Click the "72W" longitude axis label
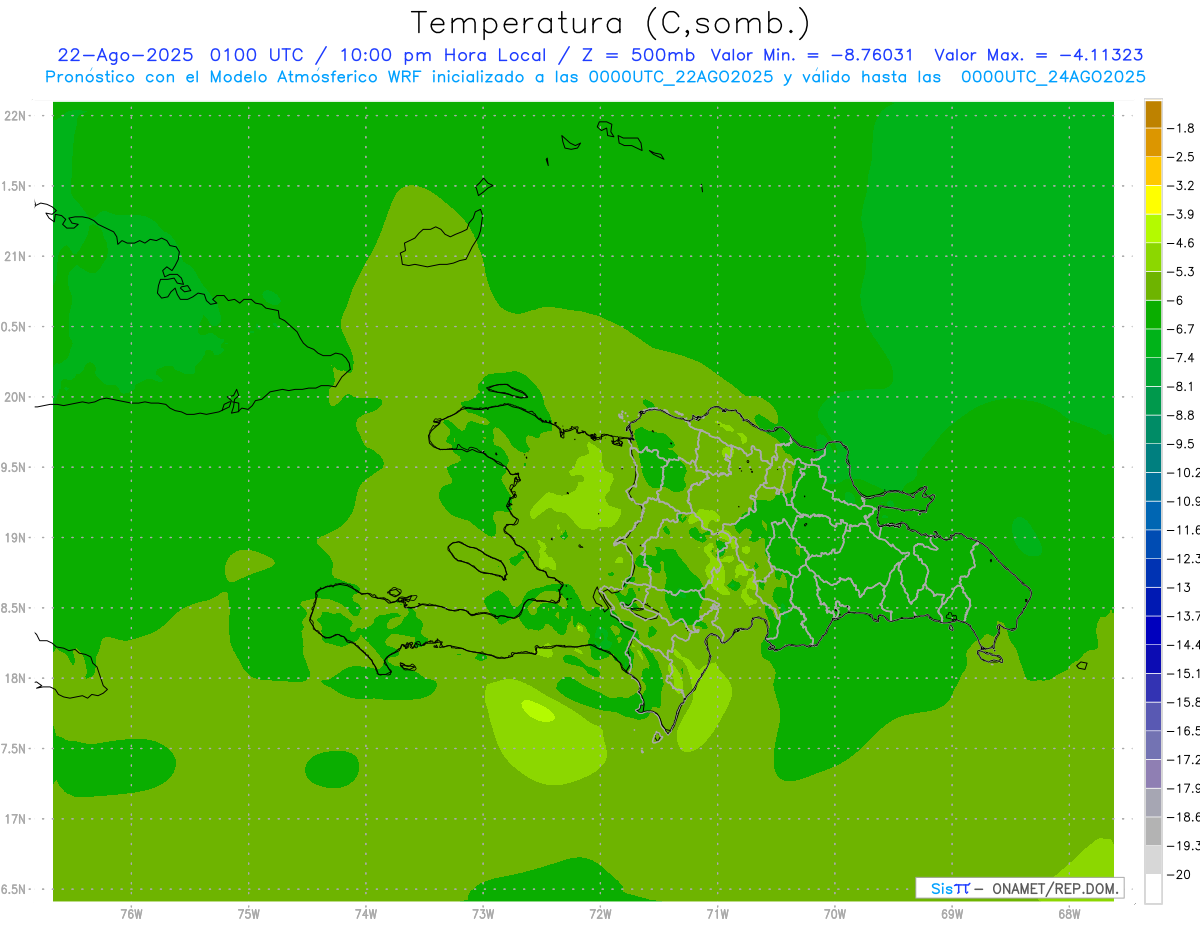 pos(600,914)
